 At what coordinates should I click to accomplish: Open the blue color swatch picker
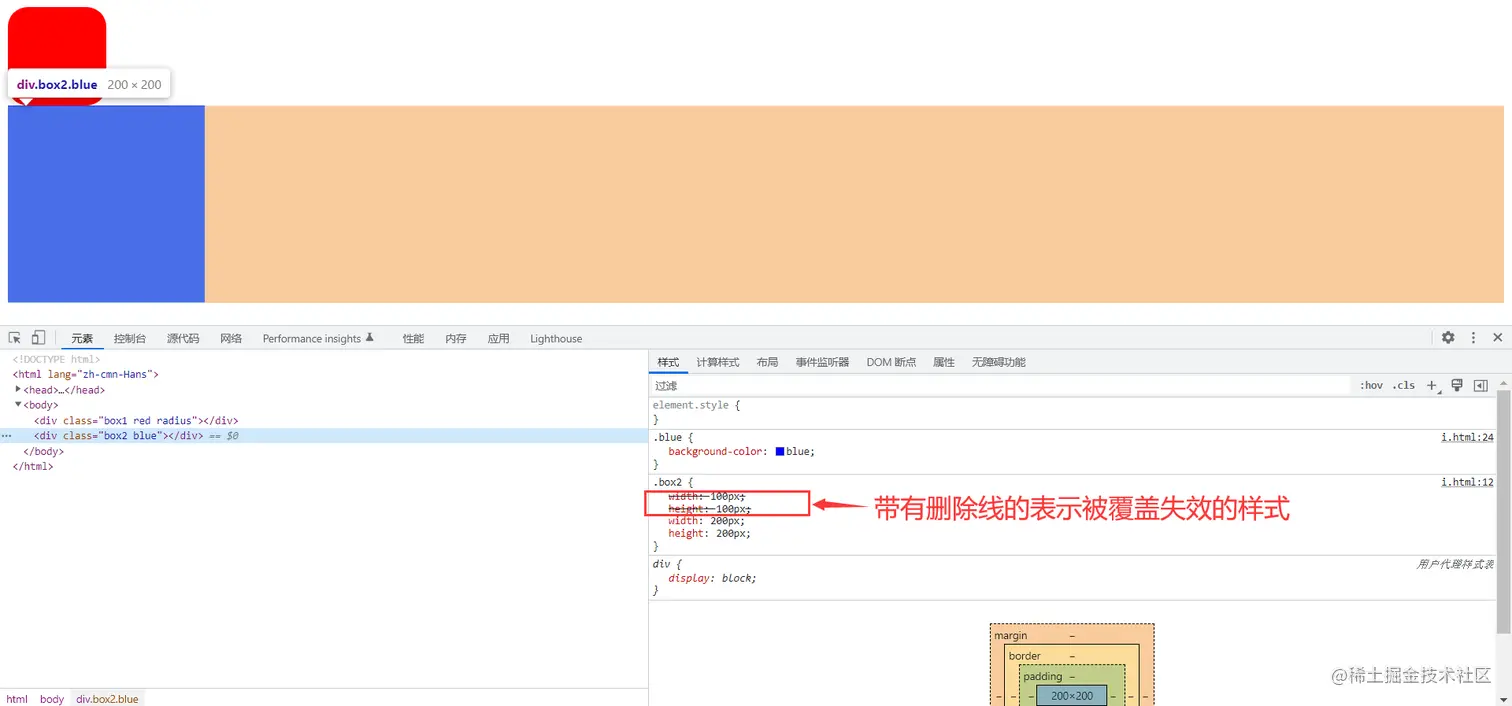[x=780, y=452]
